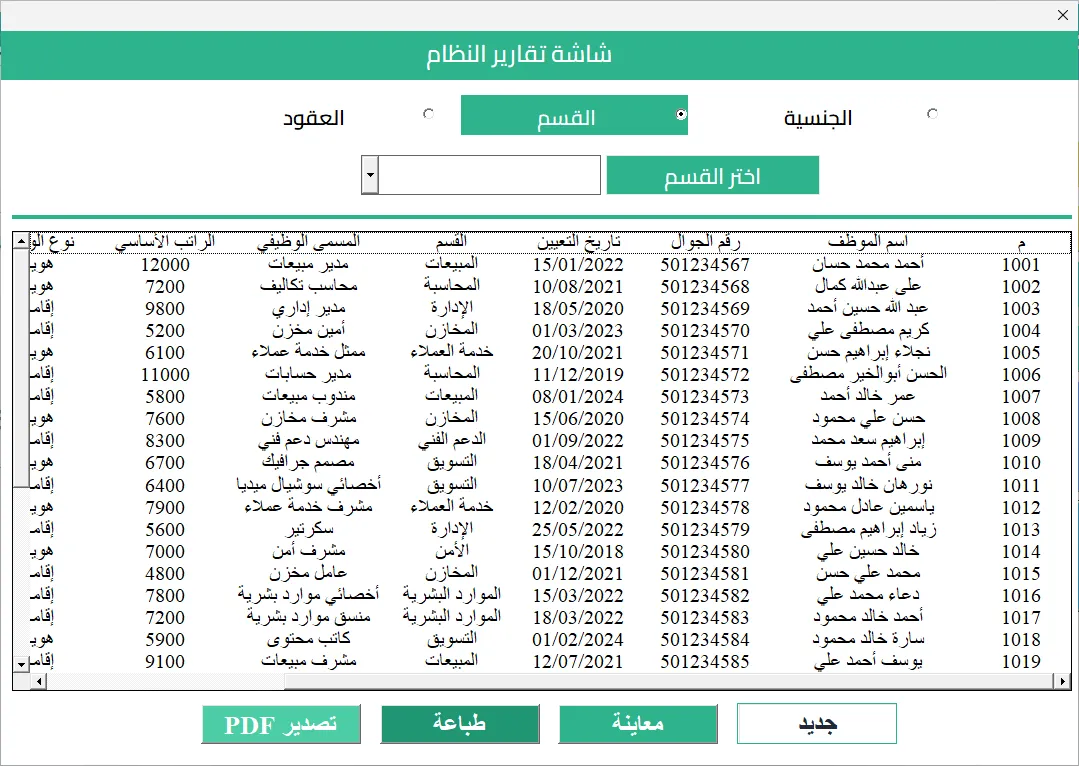Select row number 1008

click(1021, 418)
